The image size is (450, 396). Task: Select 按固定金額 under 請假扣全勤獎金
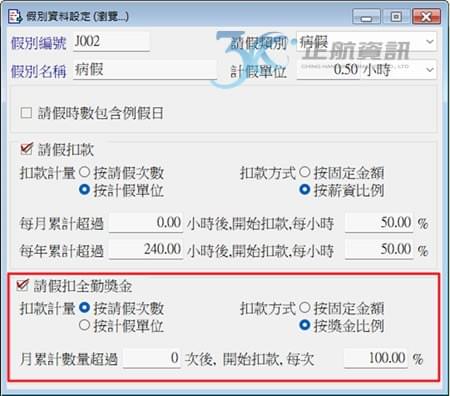pos(305,307)
